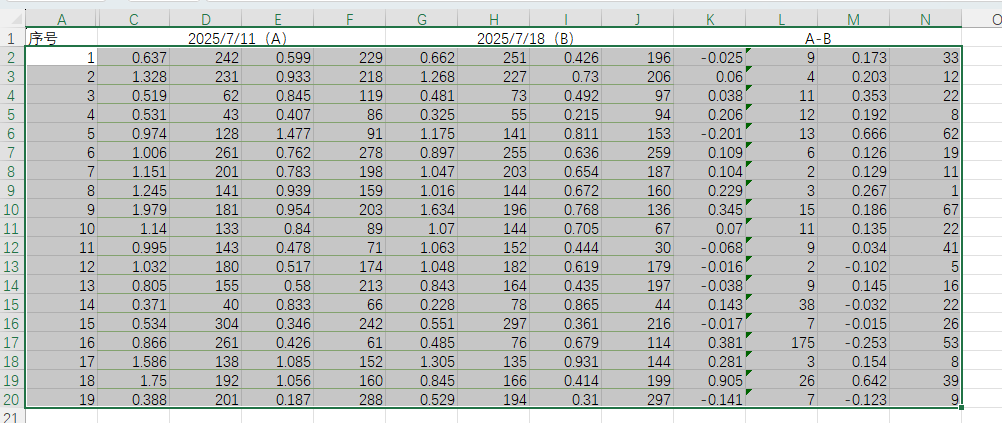Click row 20 header
This screenshot has height=423, width=1002.
(x=12, y=400)
